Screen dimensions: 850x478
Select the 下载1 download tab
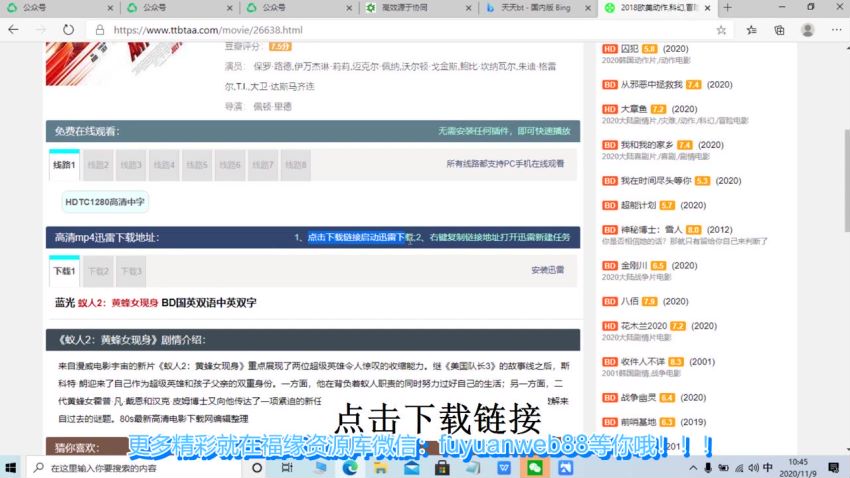point(64,271)
